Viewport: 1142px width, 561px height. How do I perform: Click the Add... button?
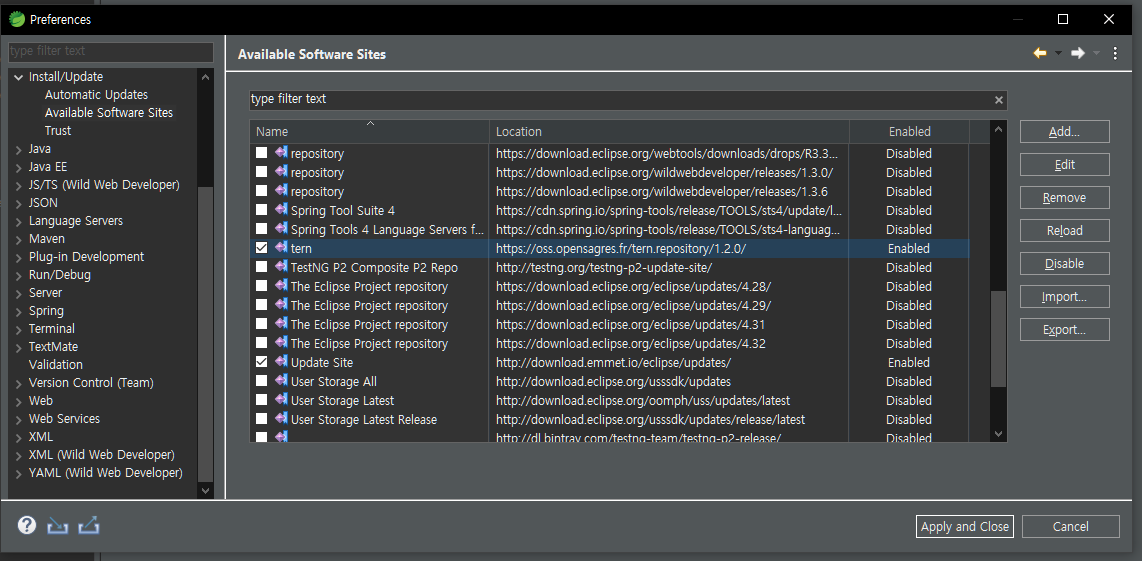pos(1064,132)
